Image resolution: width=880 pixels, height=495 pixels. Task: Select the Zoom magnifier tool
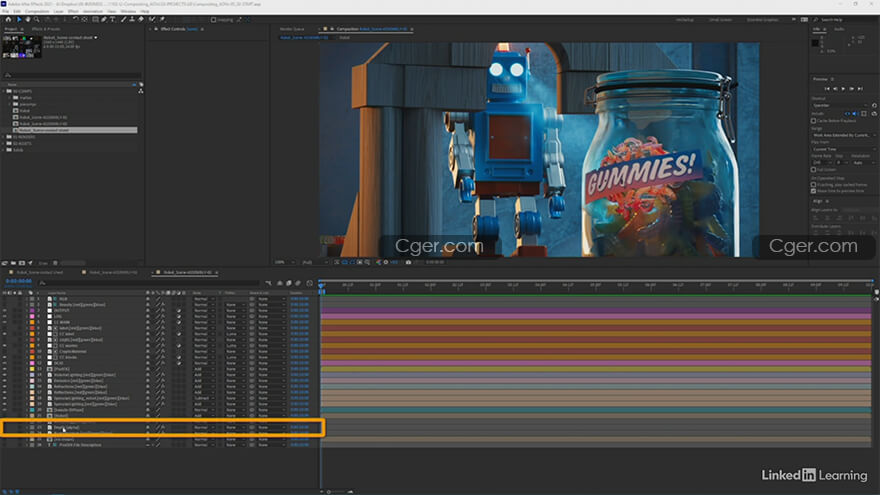36,19
